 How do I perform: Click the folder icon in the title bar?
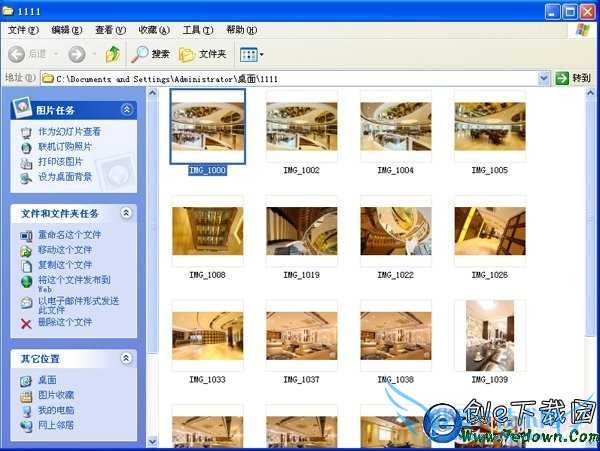coord(8,11)
